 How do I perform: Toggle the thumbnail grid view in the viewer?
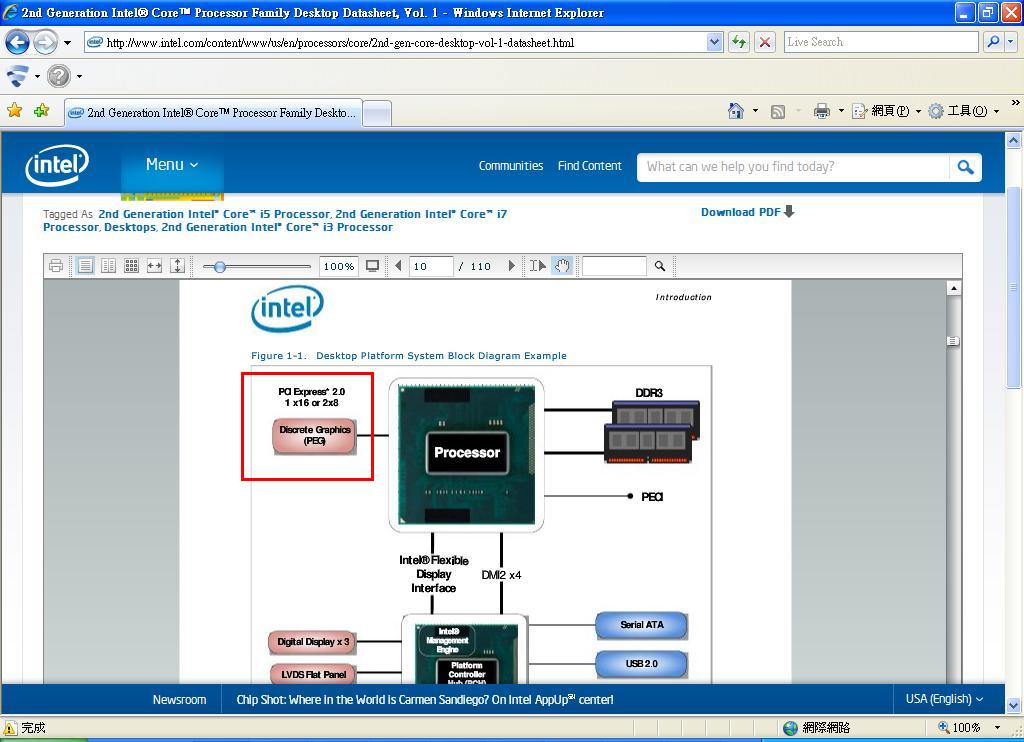click(131, 266)
